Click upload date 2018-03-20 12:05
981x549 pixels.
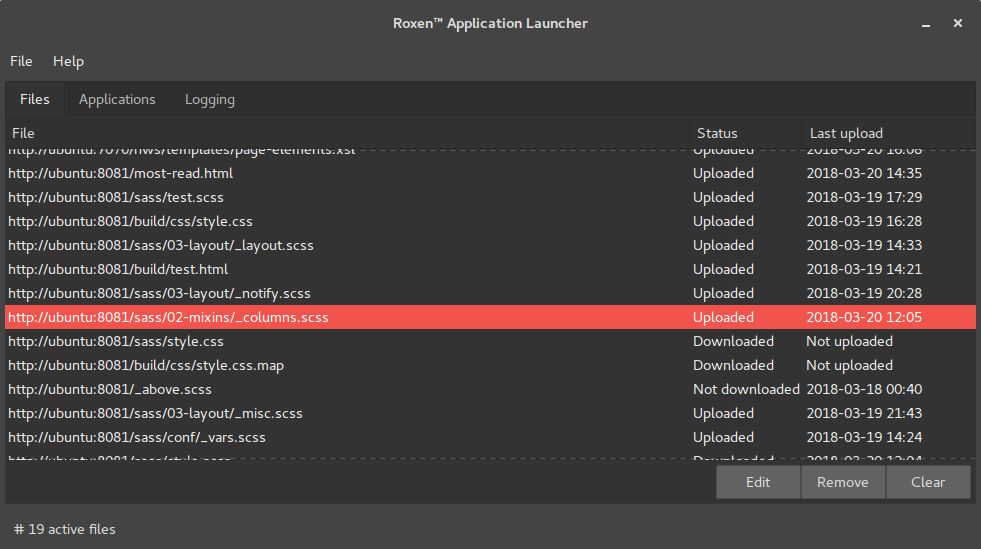click(864, 317)
